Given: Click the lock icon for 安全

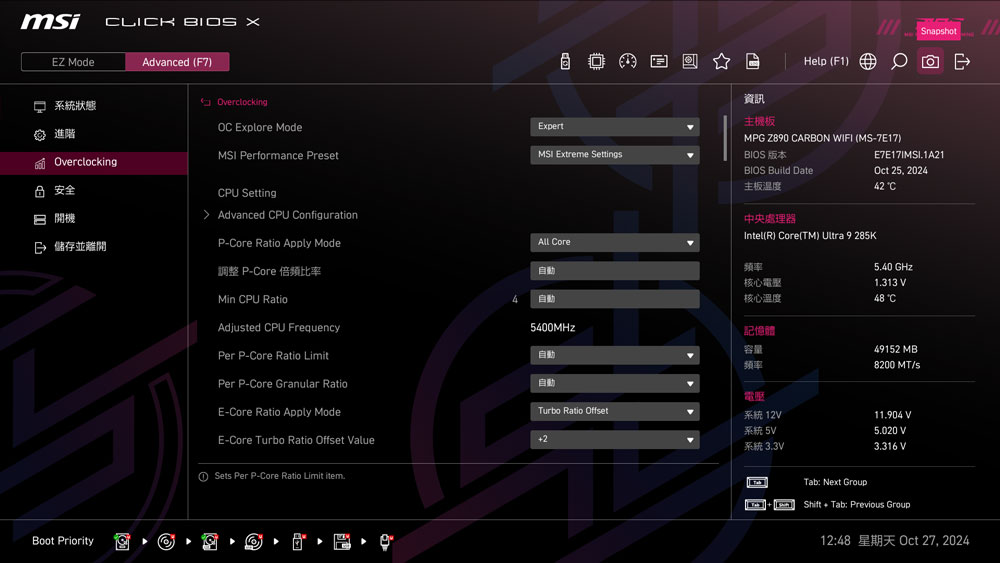Looking at the screenshot, I should pyautogui.click(x=40, y=191).
